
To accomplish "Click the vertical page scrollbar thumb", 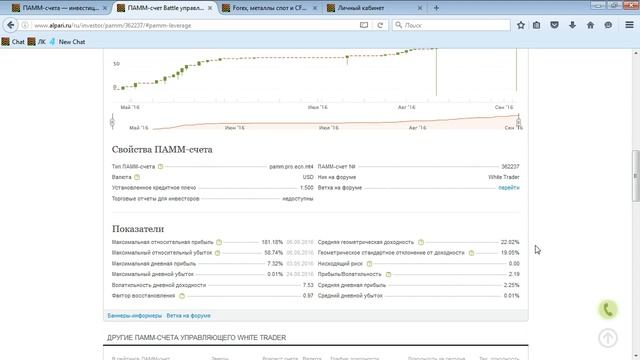I will (x=636, y=176).
